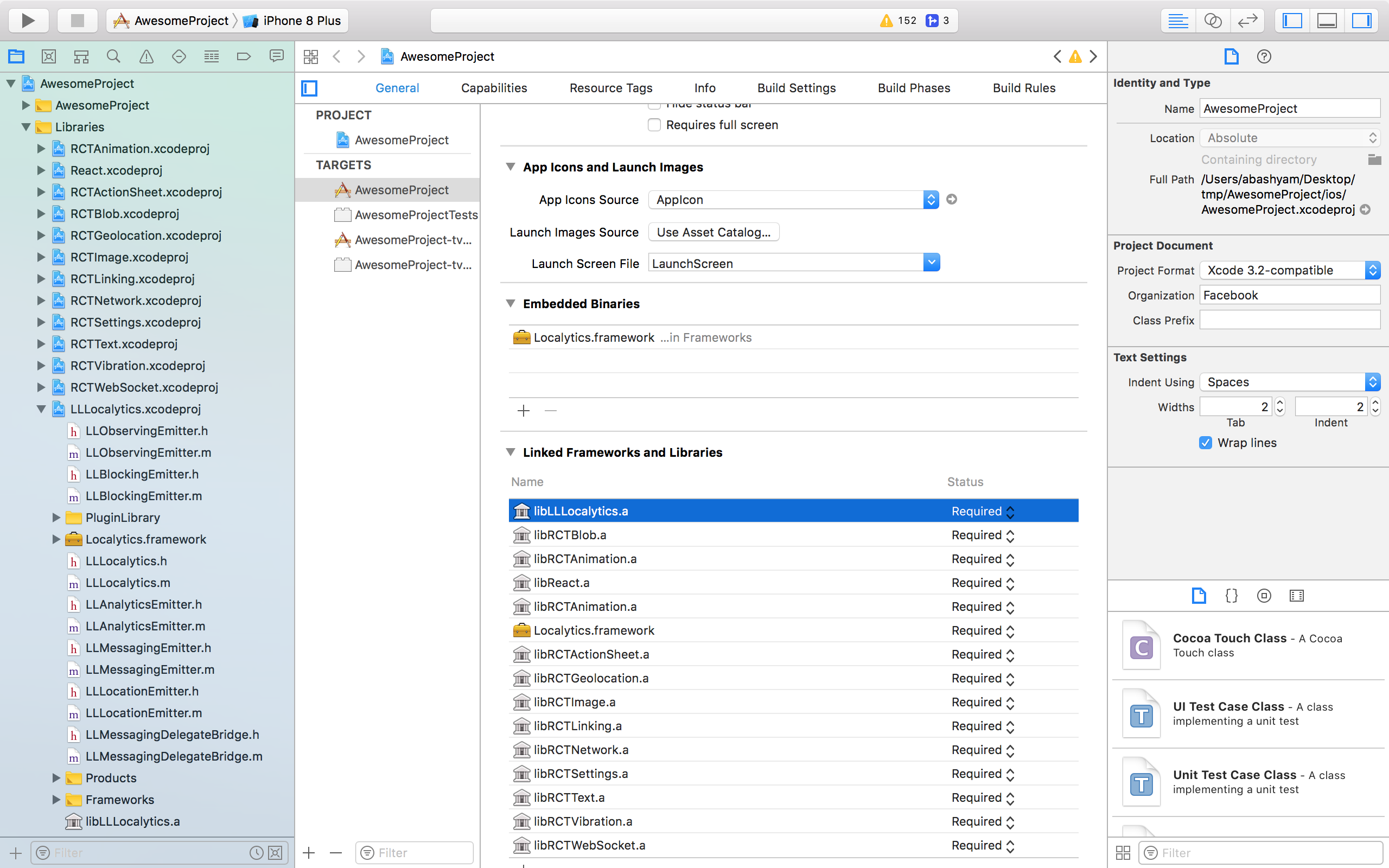Open the Source Control navigator
The height and width of the screenshot is (868, 1389).
click(x=49, y=56)
